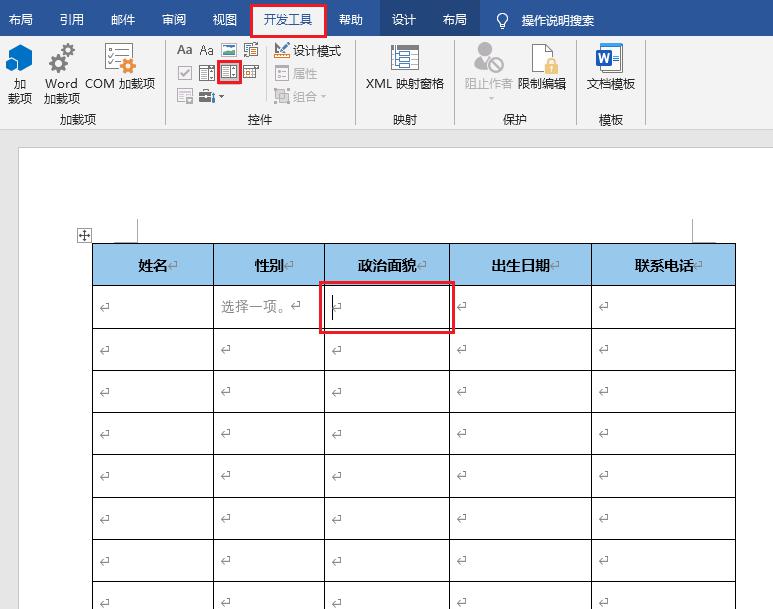Open 限制编辑 restrict editing pane
Viewport: 773px width, 609px height.
(542, 68)
